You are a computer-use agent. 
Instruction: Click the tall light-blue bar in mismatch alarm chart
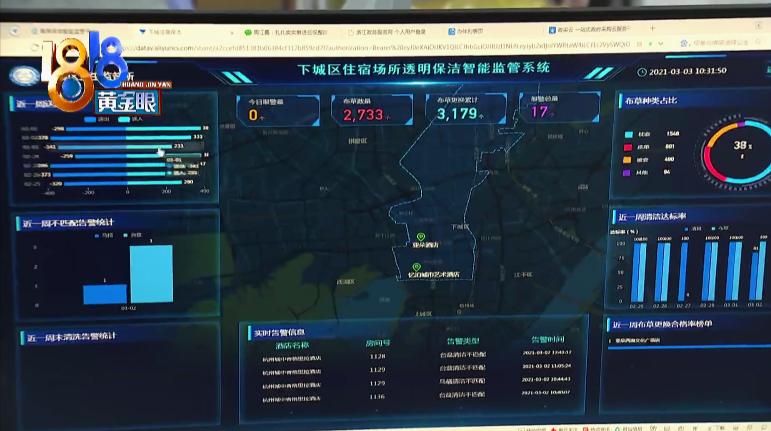[151, 274]
